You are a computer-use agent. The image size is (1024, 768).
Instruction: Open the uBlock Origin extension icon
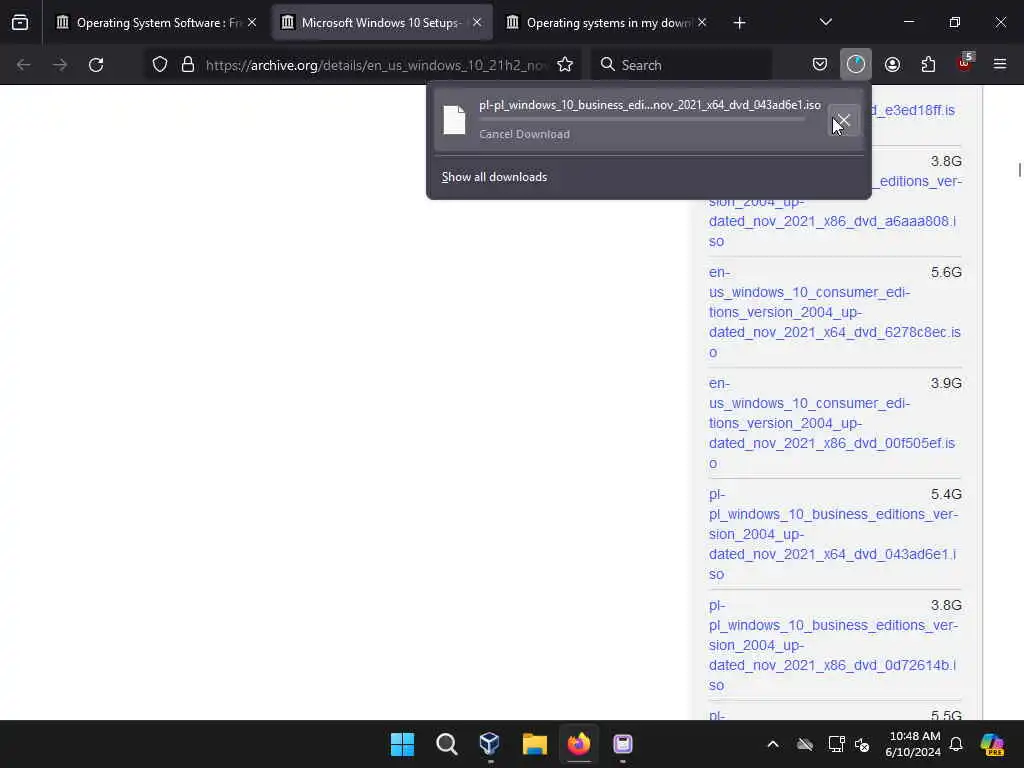965,63
